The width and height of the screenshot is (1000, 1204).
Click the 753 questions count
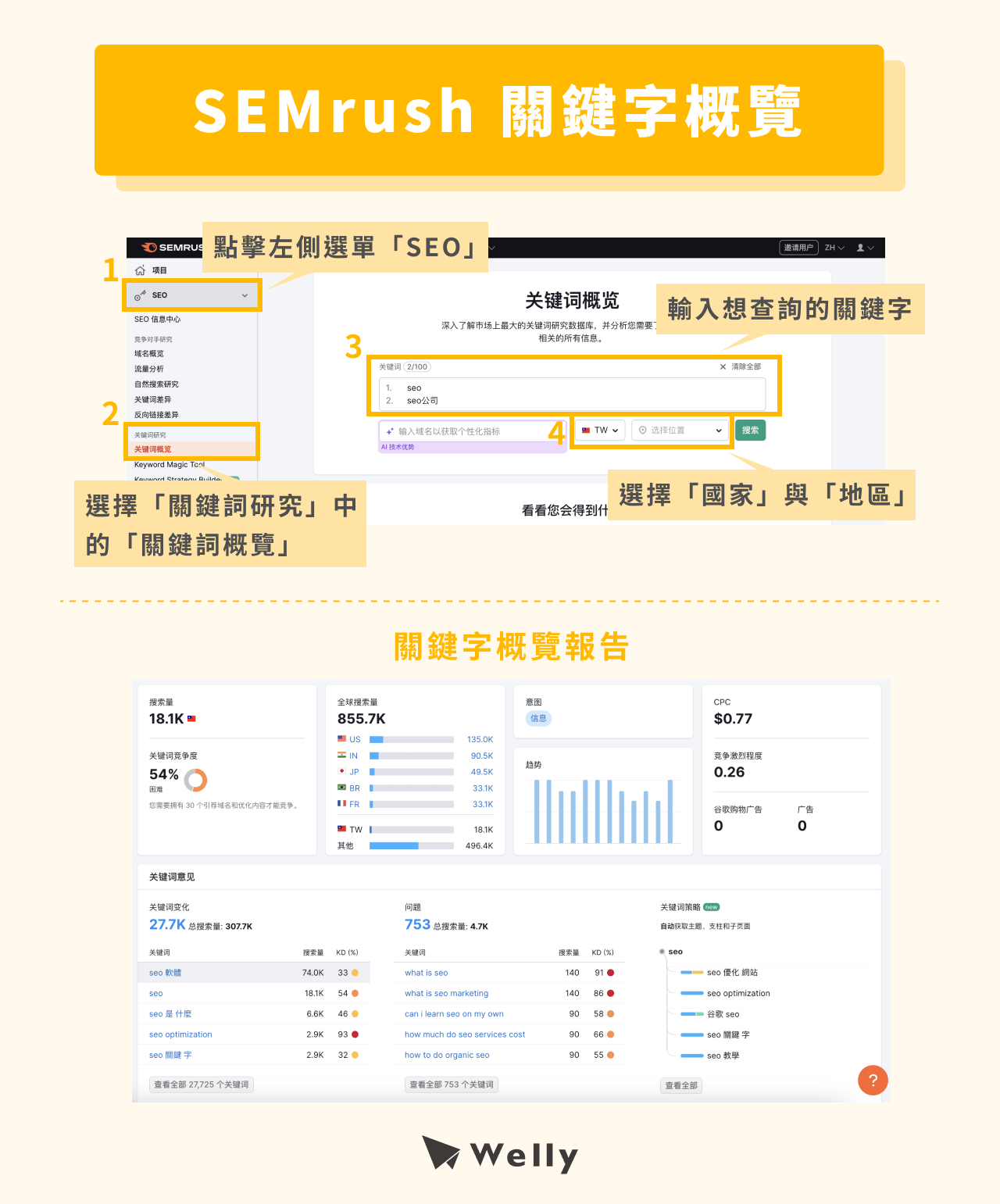pyautogui.click(x=417, y=925)
